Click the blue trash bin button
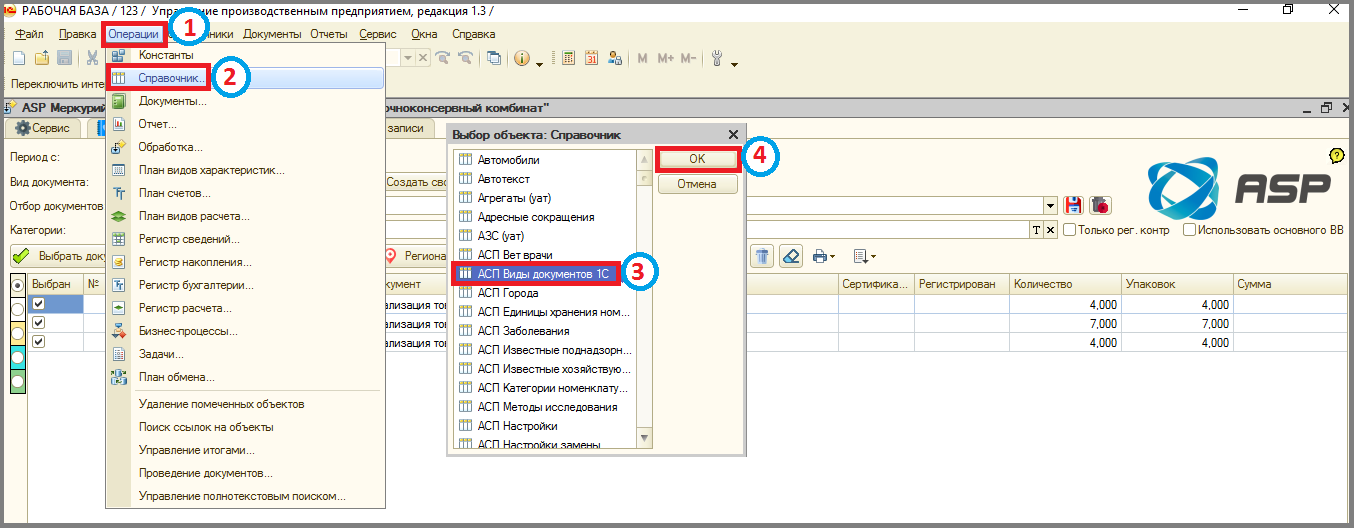 [762, 256]
